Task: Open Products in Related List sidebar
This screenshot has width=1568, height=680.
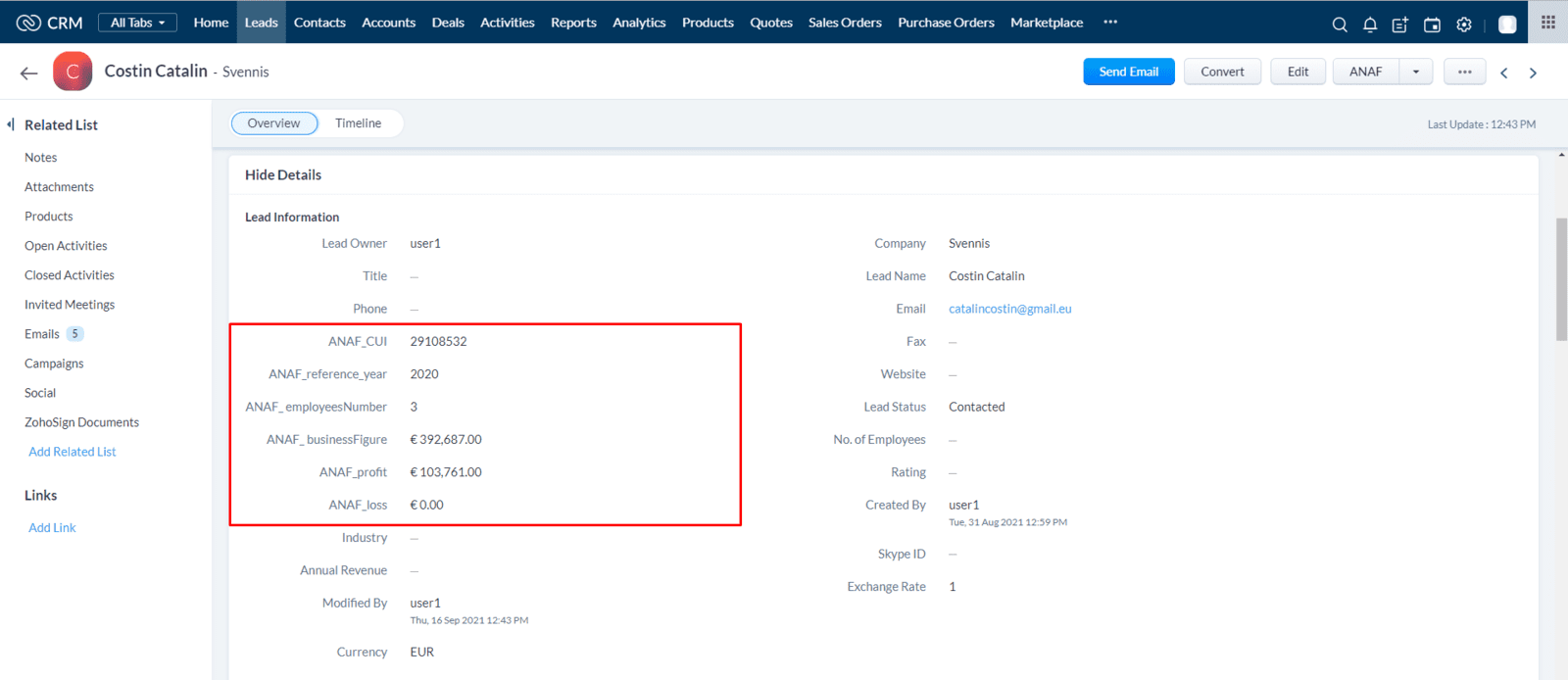Action: pos(49,217)
